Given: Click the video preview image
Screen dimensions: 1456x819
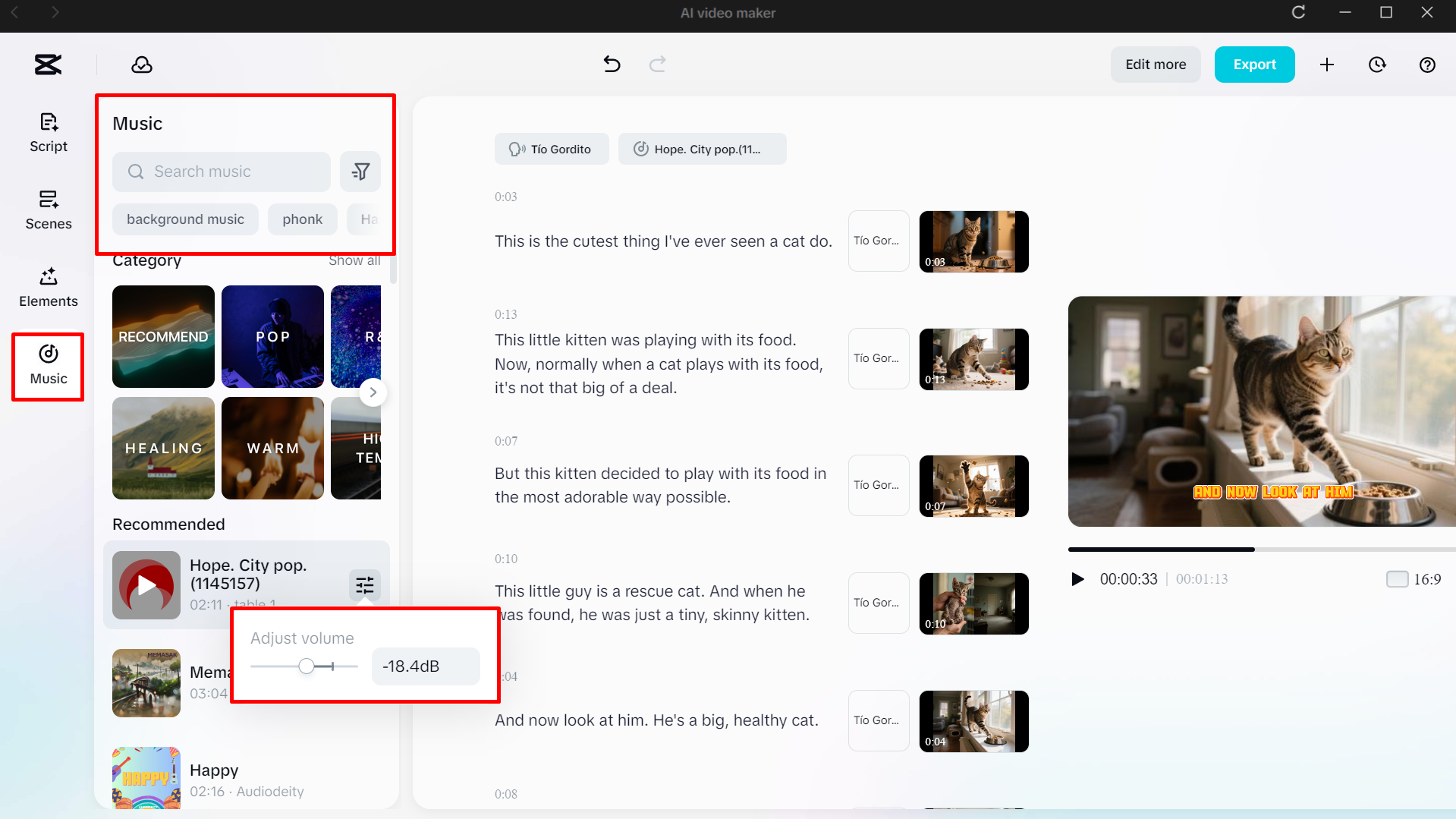Looking at the screenshot, I should click(x=1262, y=411).
